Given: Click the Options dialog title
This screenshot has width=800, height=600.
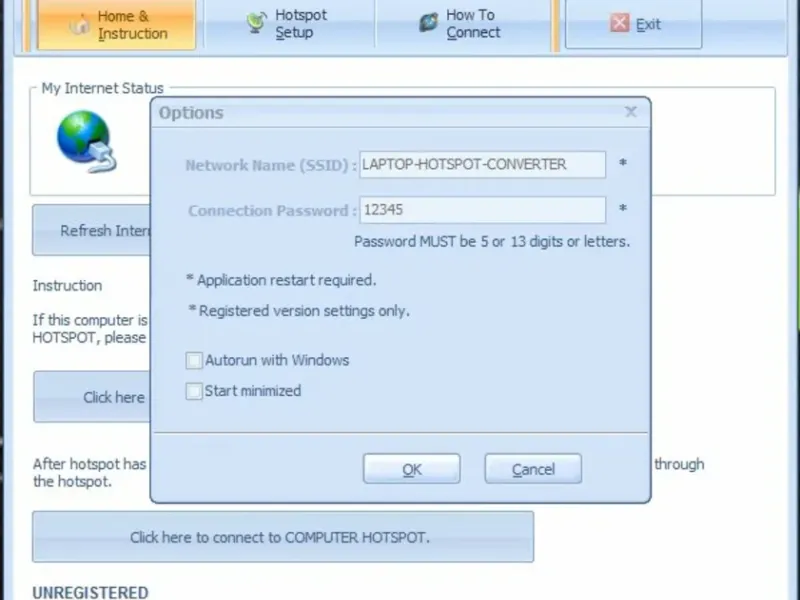Looking at the screenshot, I should (x=191, y=113).
